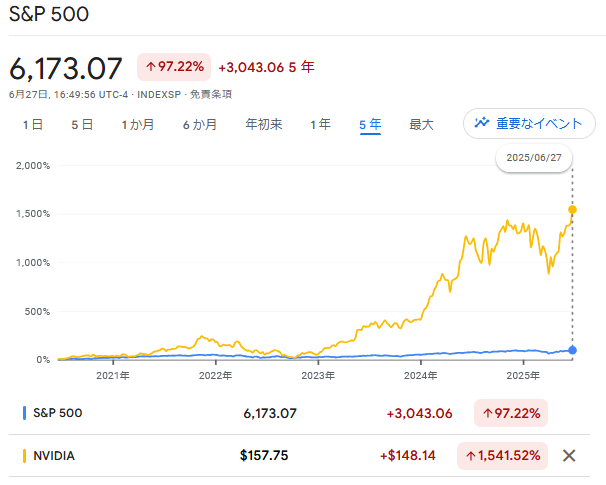Show the 最大 full history range
The image size is (606, 485).
pyautogui.click(x=421, y=124)
